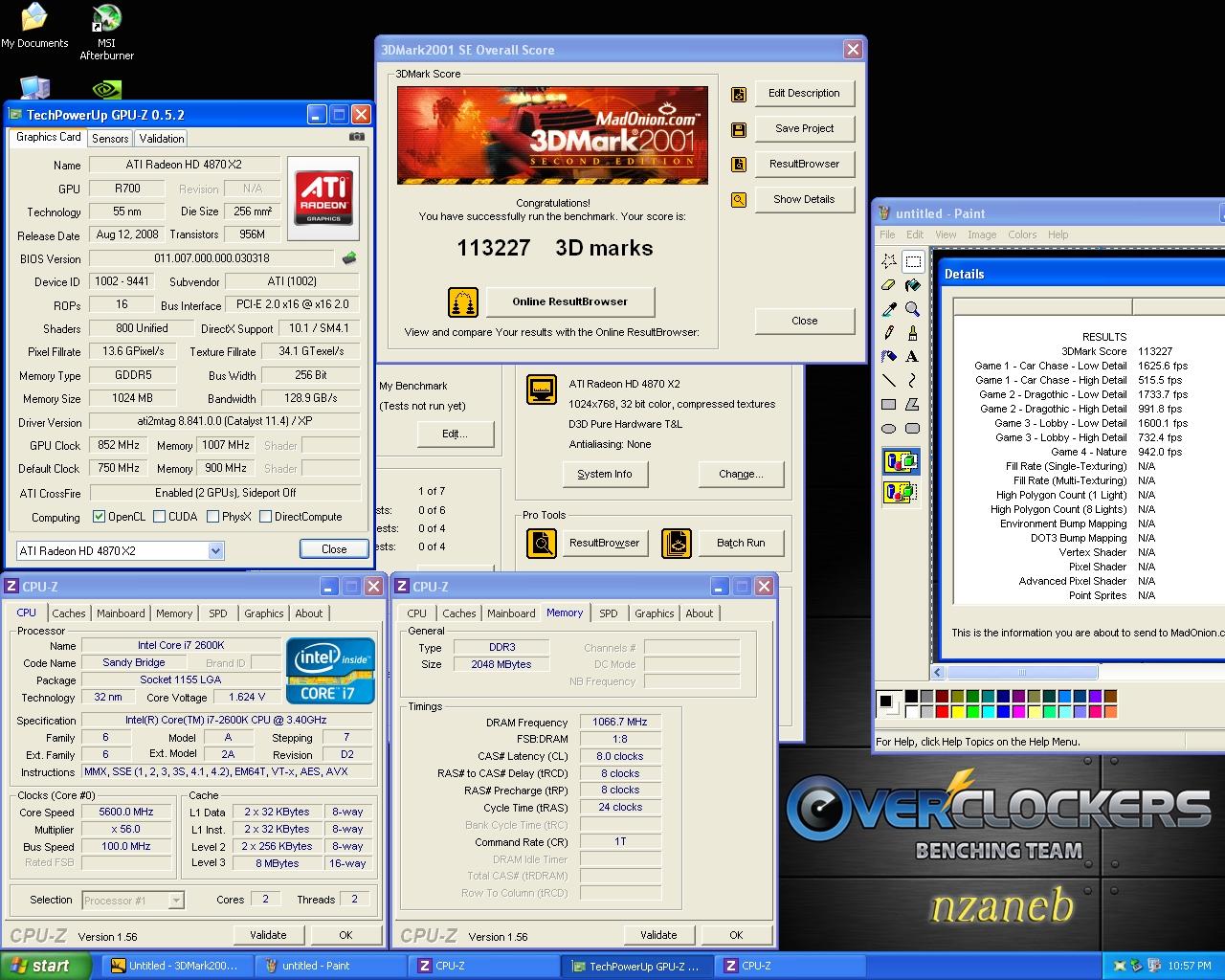The width and height of the screenshot is (1225, 980).
Task: Click the icon beside Edit Description
Action: tap(739, 94)
